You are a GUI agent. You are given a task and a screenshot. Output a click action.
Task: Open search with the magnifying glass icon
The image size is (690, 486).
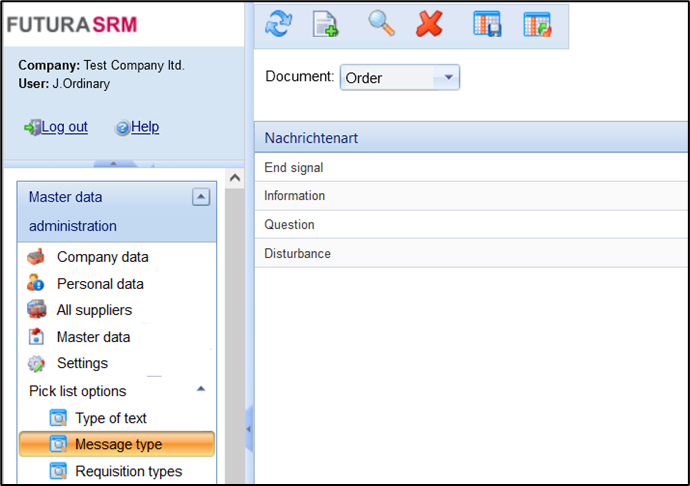(x=381, y=24)
